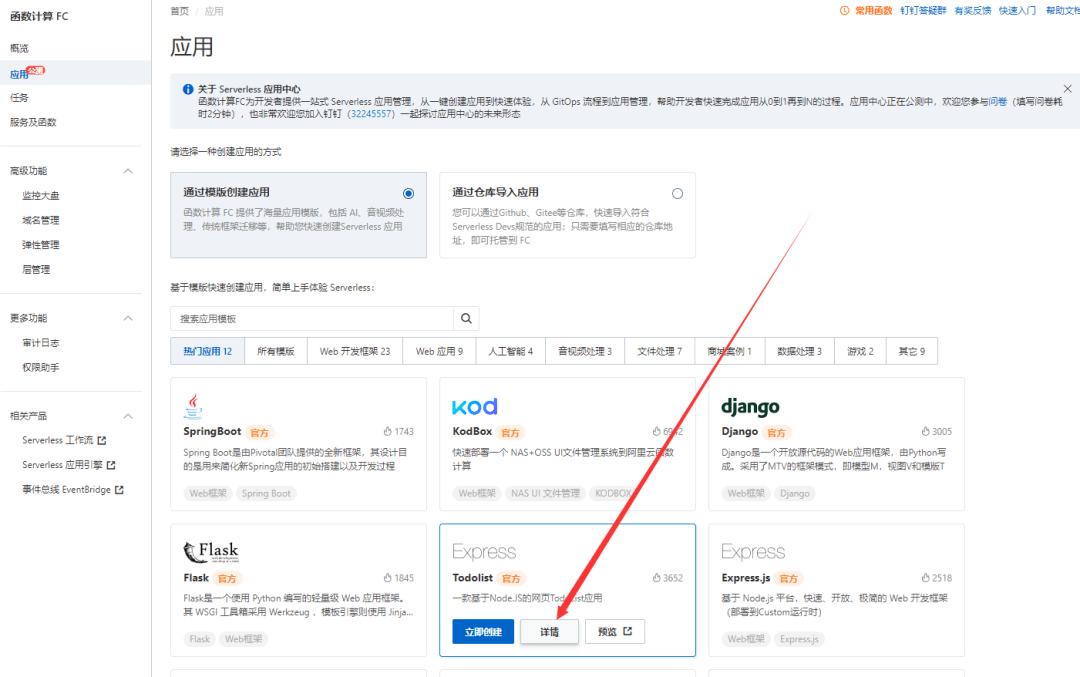Screen dimensions: 1080x677
Task: Click 预览 button on Todolist card
Action: (x=614, y=632)
